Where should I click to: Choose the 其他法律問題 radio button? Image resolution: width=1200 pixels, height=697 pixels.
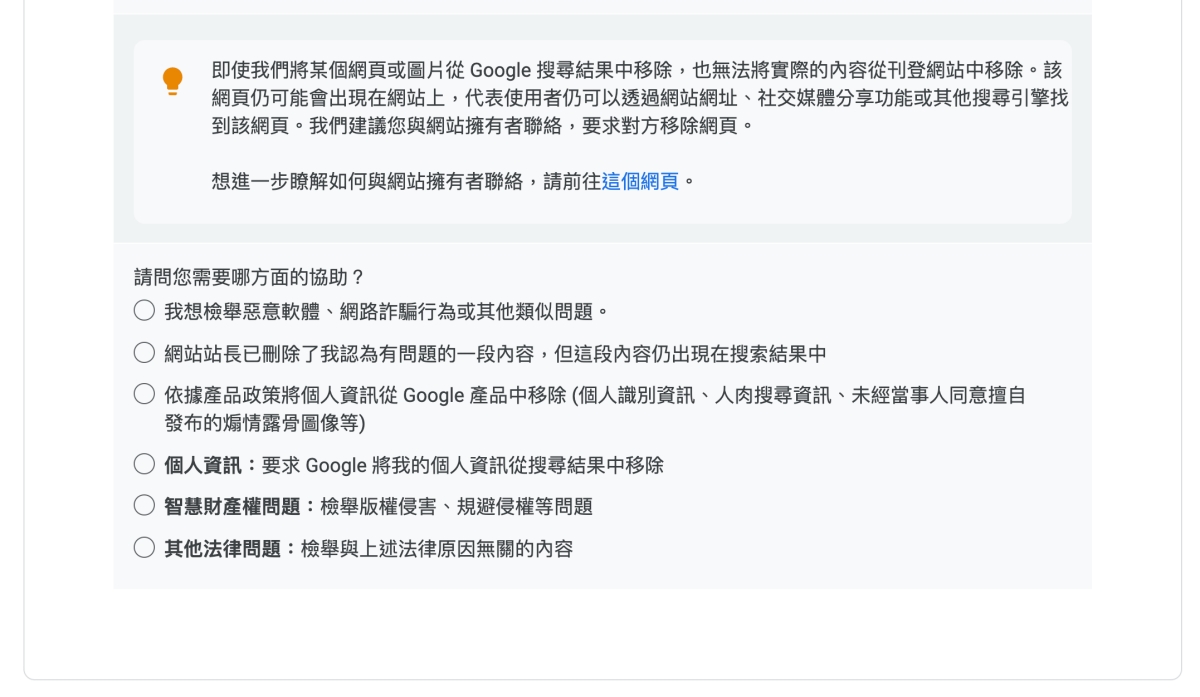click(x=144, y=549)
